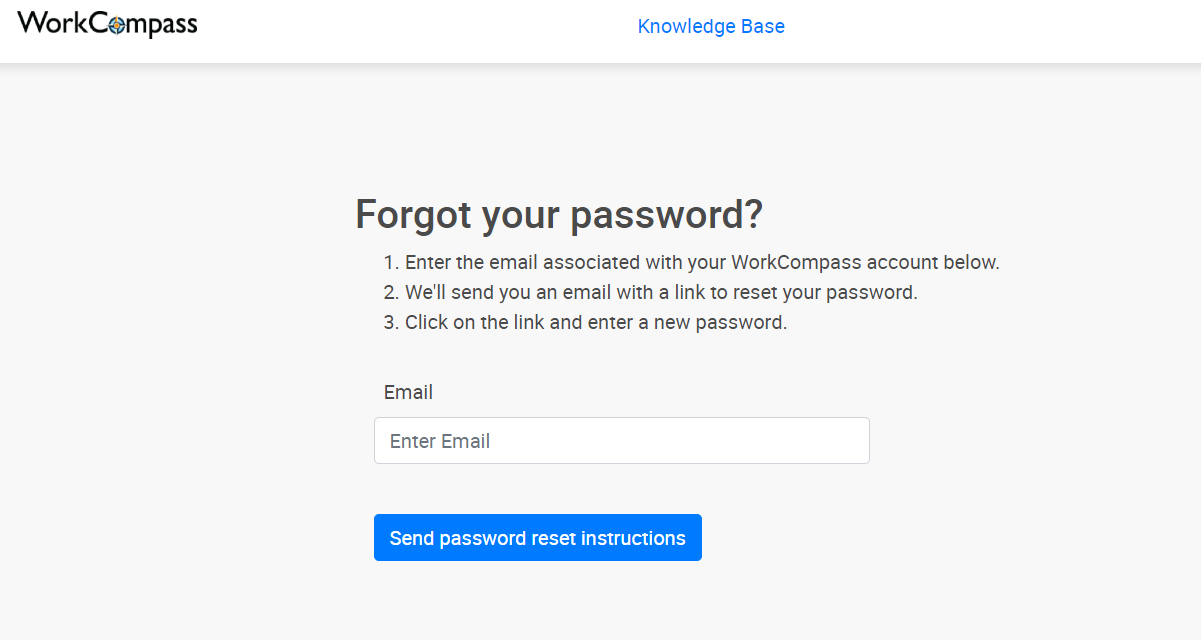
Task: Click the third step about new password
Action: click(595, 323)
